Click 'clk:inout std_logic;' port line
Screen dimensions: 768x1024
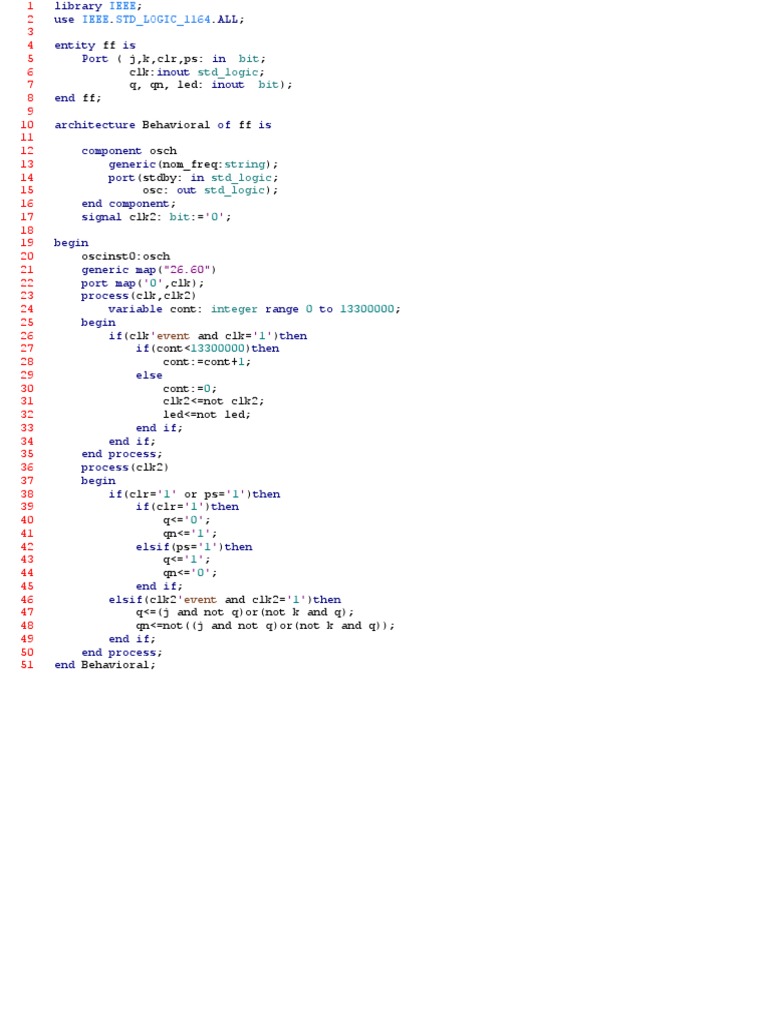tap(197, 72)
